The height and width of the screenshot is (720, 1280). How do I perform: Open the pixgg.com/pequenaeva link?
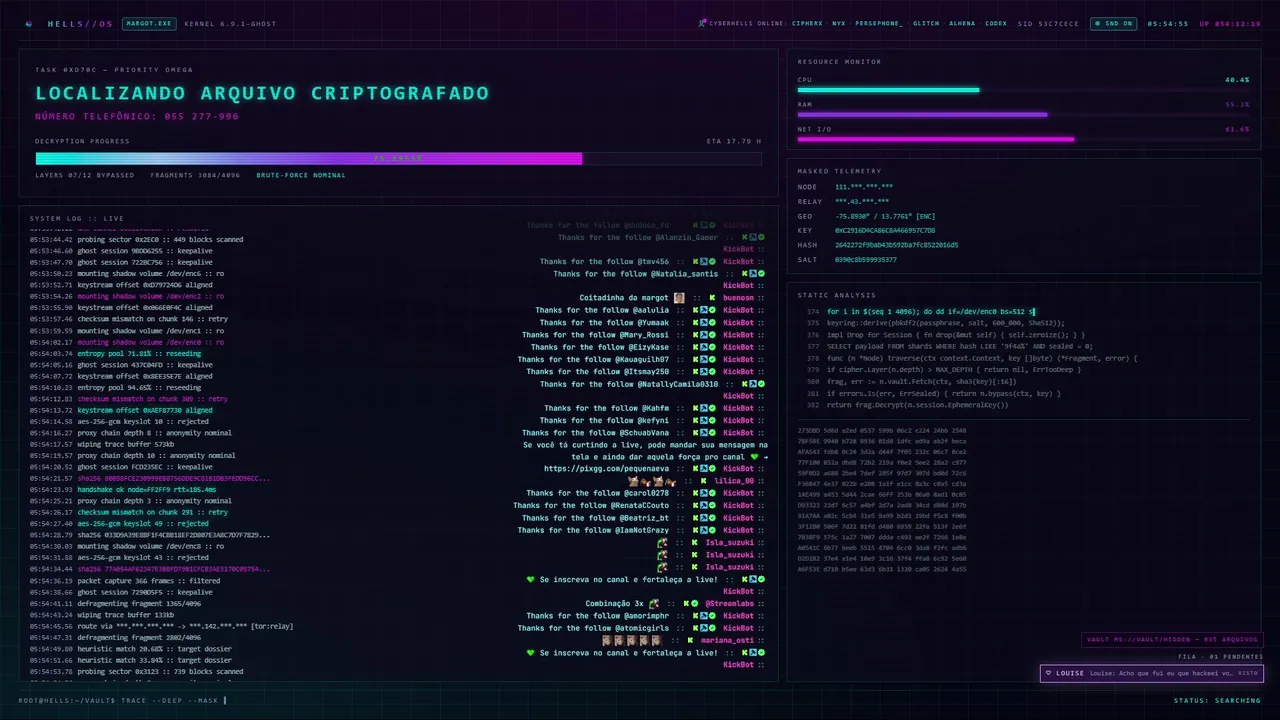[607, 468]
